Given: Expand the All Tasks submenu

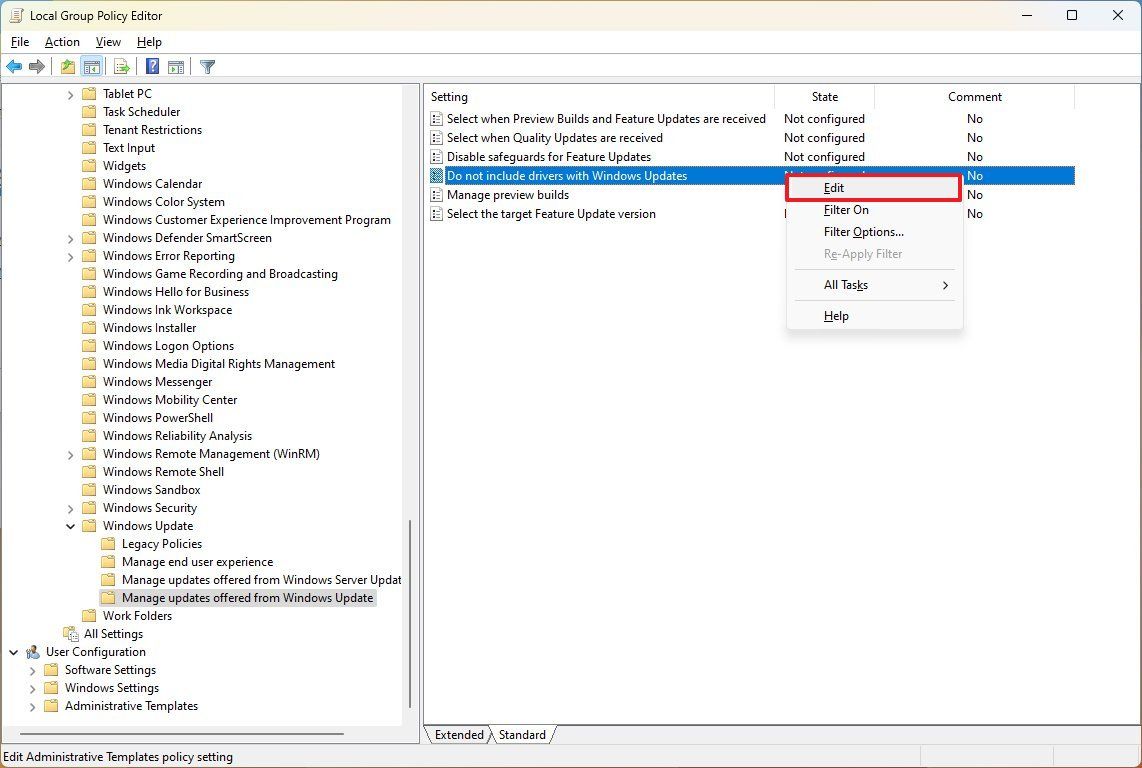Looking at the screenshot, I should pyautogui.click(x=847, y=285).
